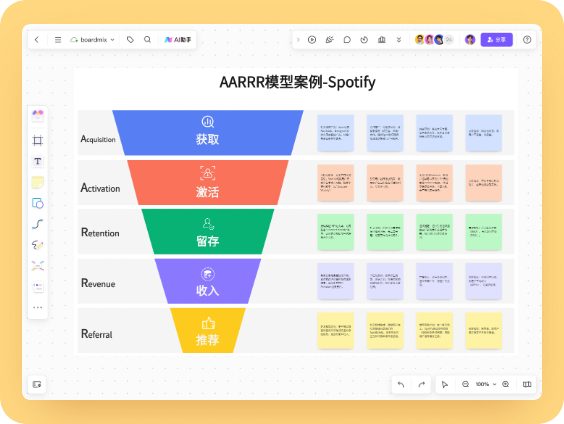Image resolution: width=564 pixels, height=424 pixels.
Task: Open the timer icon in top bar
Action: [x=364, y=40]
